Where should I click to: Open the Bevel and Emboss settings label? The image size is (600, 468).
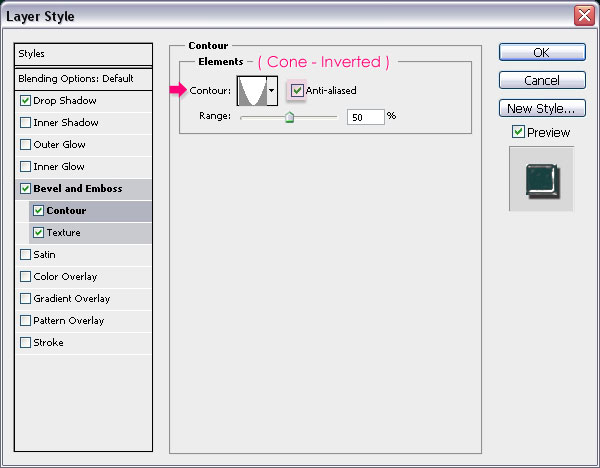[x=78, y=189]
